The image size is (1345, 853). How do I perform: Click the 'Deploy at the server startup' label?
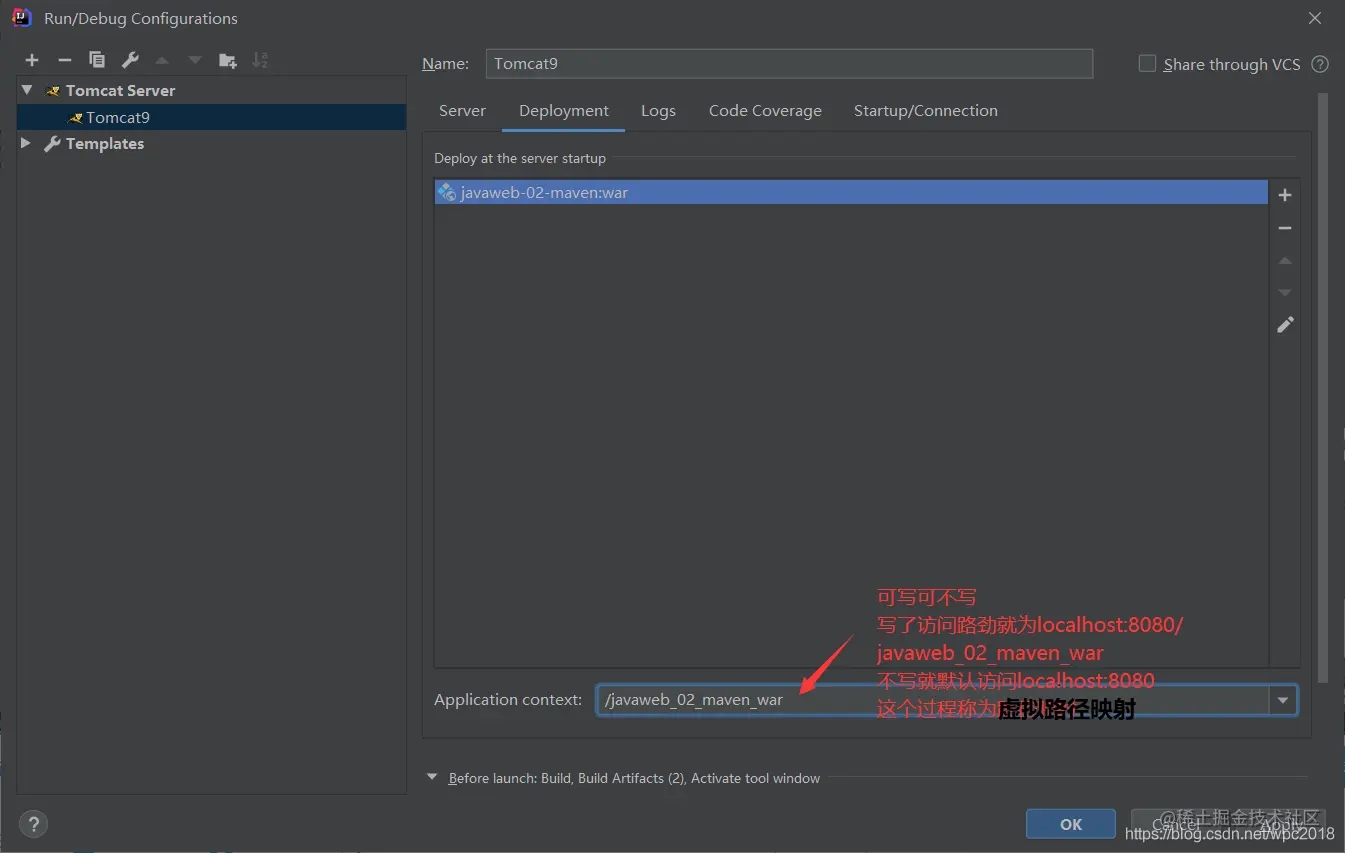coord(520,158)
